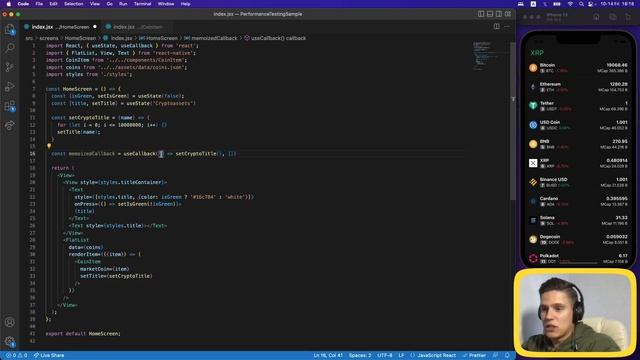640x360 pixels.
Task: Open the Customize Layout icon
Action: 508,14
